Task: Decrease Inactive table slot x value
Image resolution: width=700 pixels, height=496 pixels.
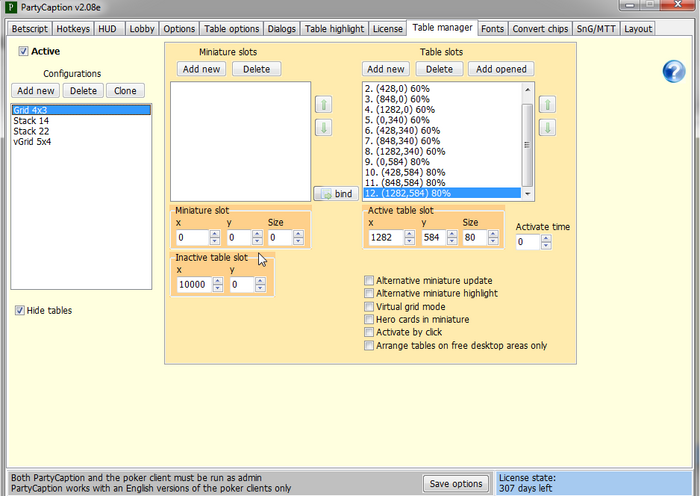Action: (x=217, y=288)
